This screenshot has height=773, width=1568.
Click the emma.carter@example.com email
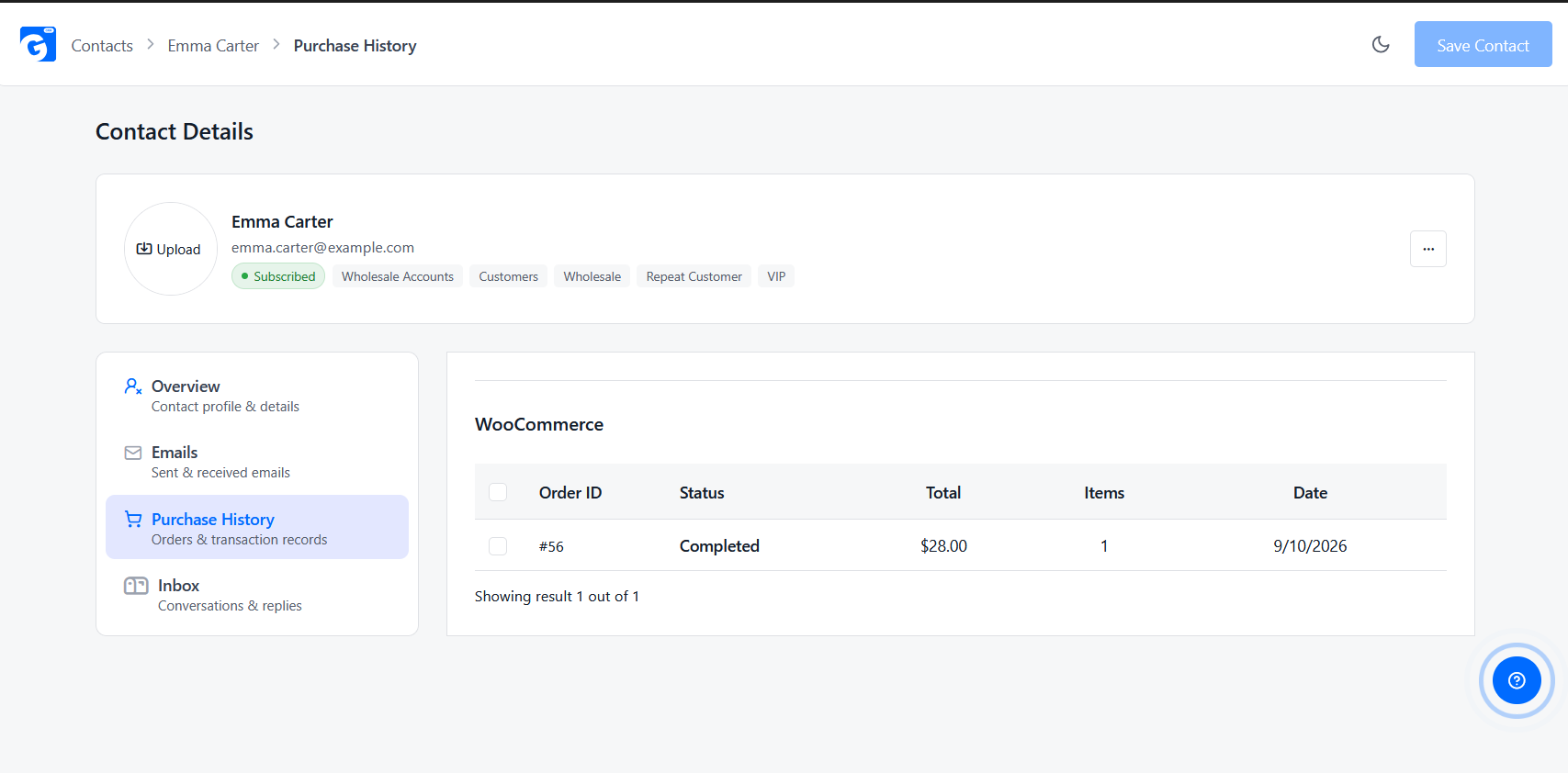pos(322,248)
